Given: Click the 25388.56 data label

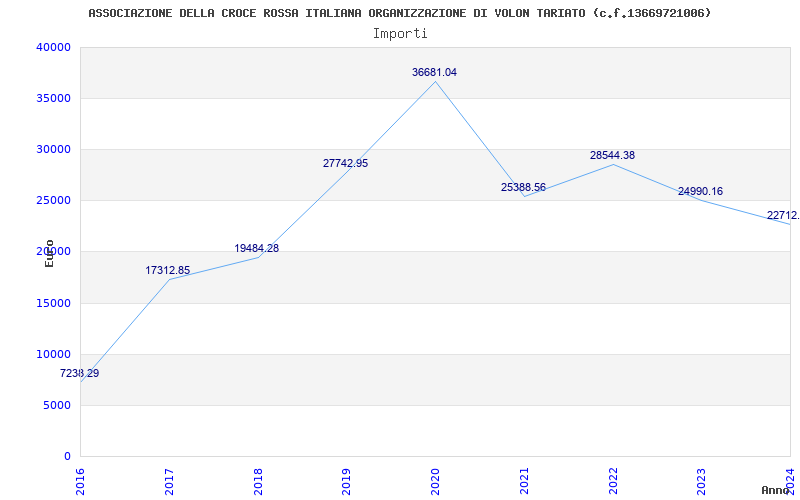Looking at the screenshot, I should [x=523, y=187].
